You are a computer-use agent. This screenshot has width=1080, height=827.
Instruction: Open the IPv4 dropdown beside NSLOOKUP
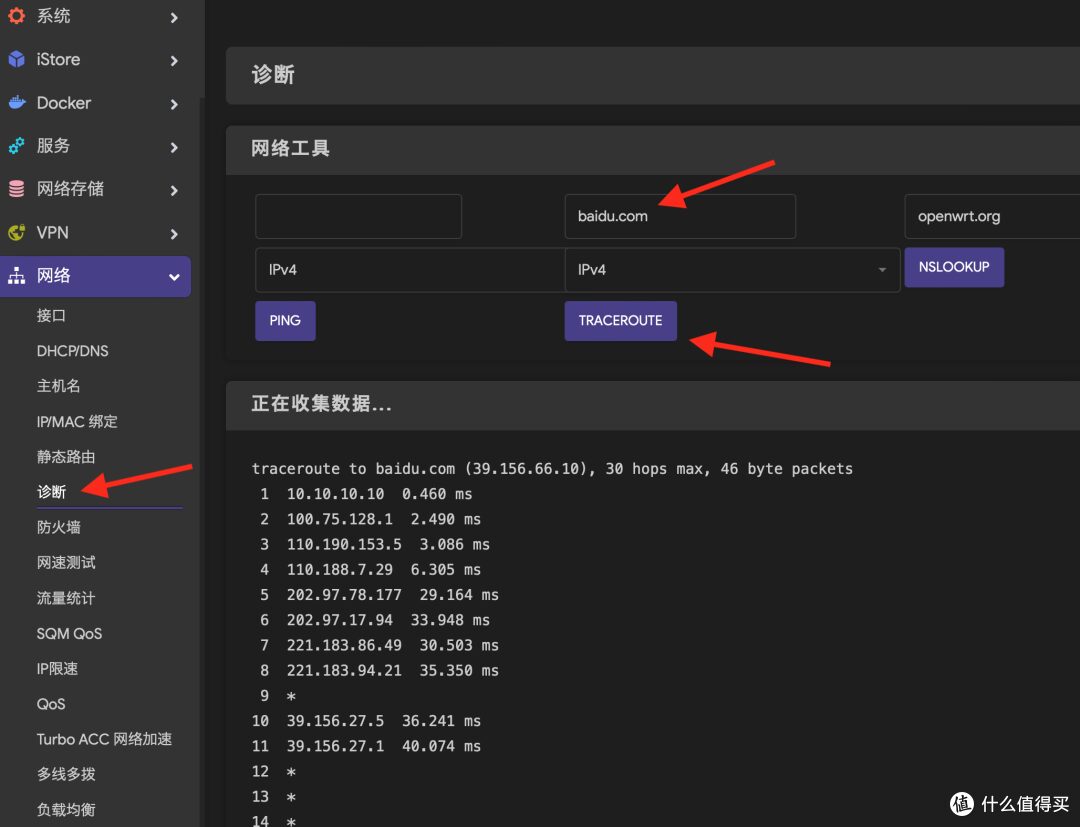[730, 269]
